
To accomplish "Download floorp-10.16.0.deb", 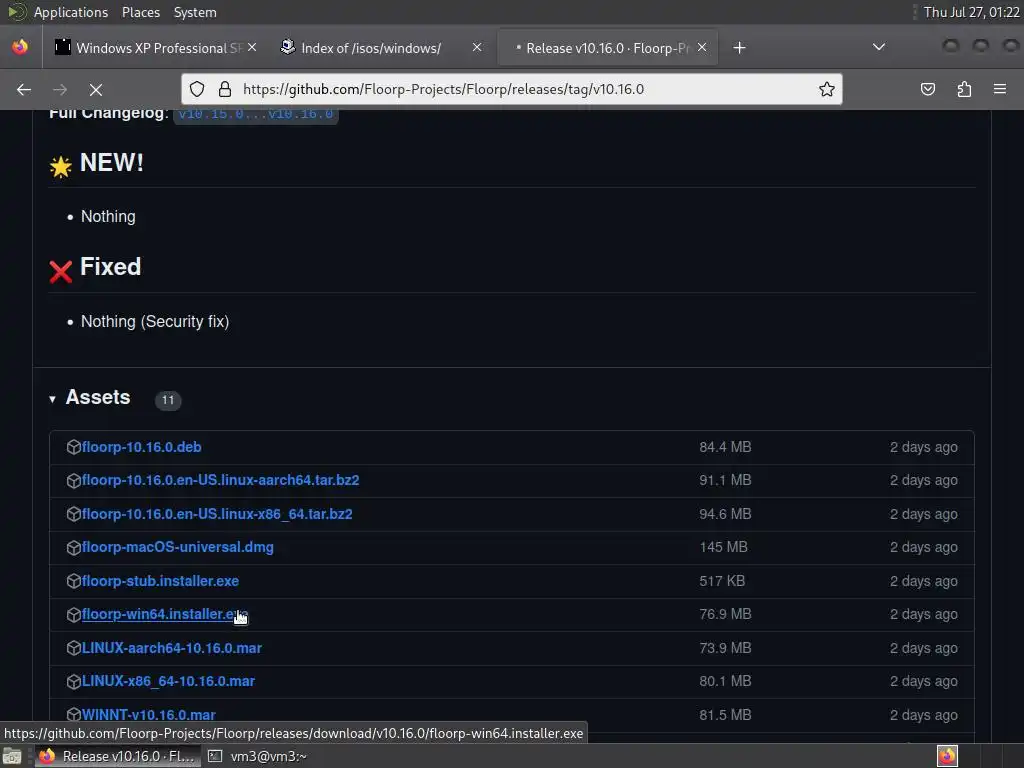I will (142, 447).
